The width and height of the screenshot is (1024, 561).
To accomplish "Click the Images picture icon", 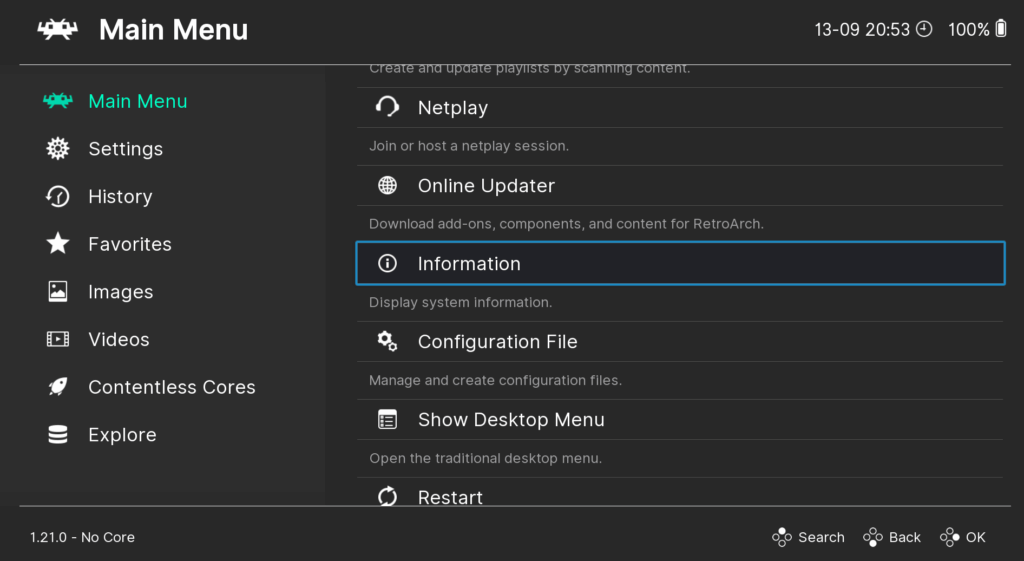I will 58,292.
